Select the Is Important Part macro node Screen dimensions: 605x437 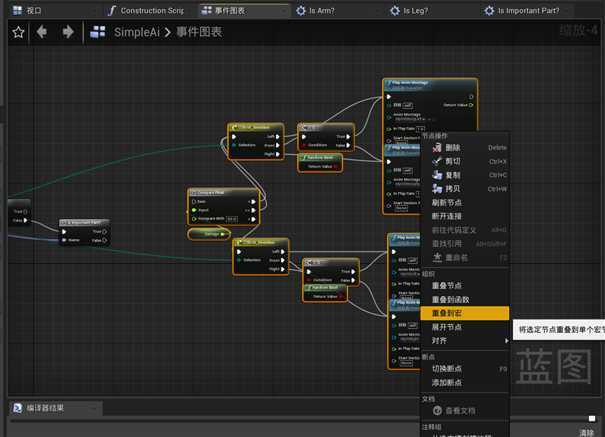click(84, 232)
